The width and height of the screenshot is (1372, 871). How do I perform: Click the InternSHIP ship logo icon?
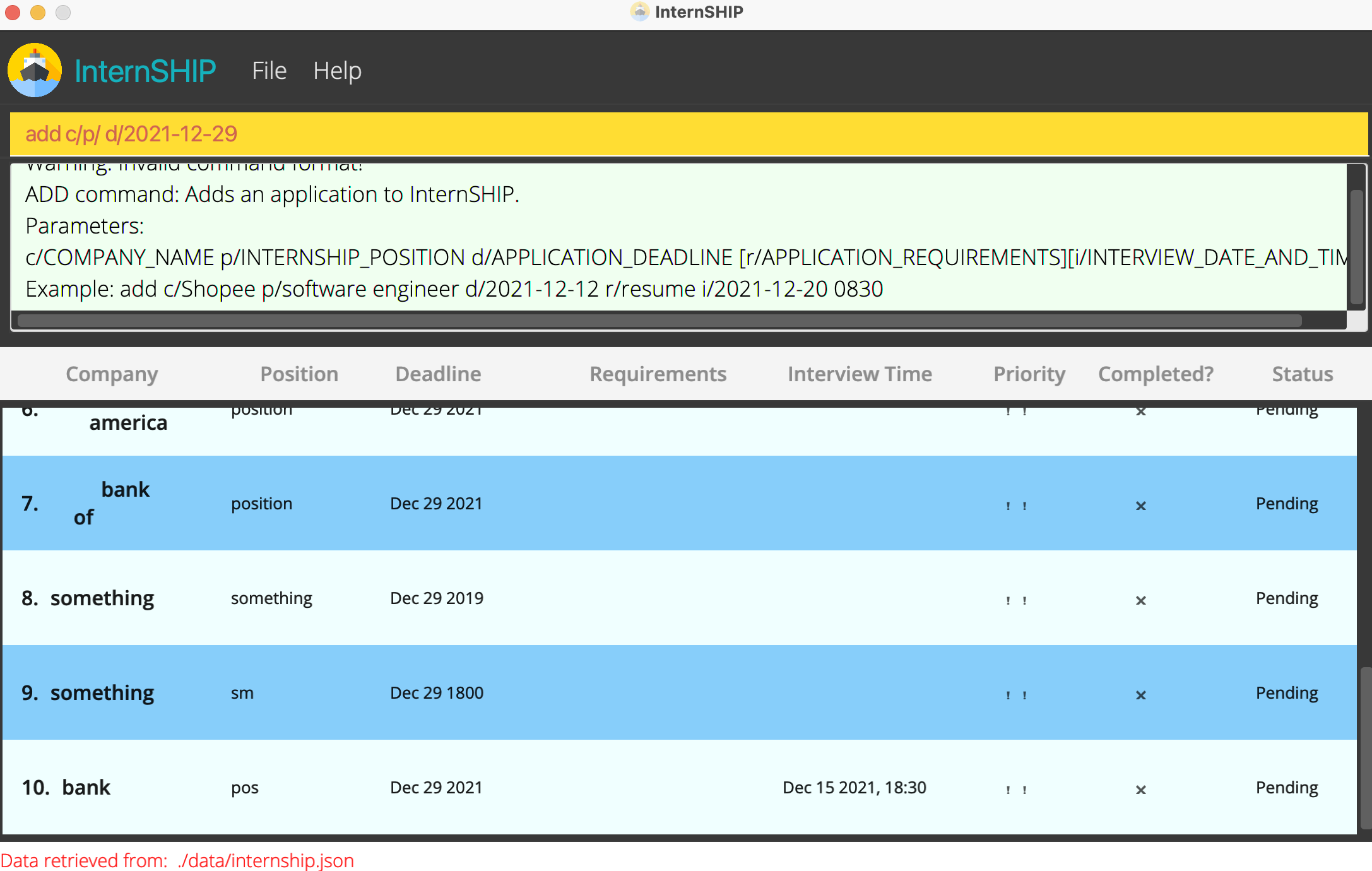pyautogui.click(x=35, y=70)
